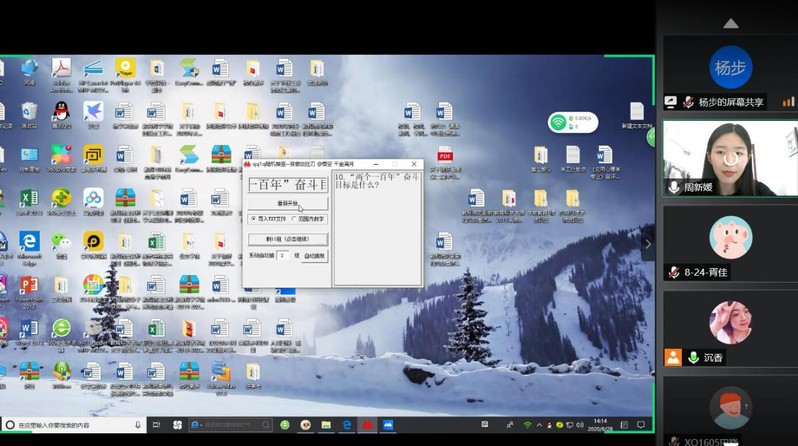
Task: Open the WeChat desktop icon
Action: (x=61, y=242)
